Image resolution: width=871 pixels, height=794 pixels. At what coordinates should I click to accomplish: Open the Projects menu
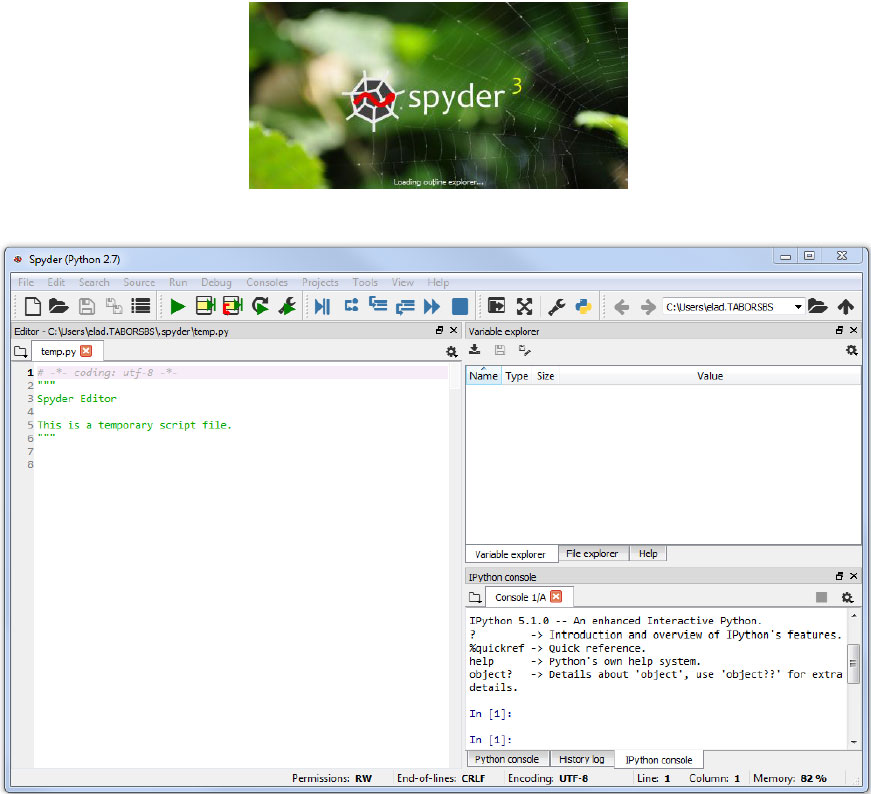coord(320,282)
